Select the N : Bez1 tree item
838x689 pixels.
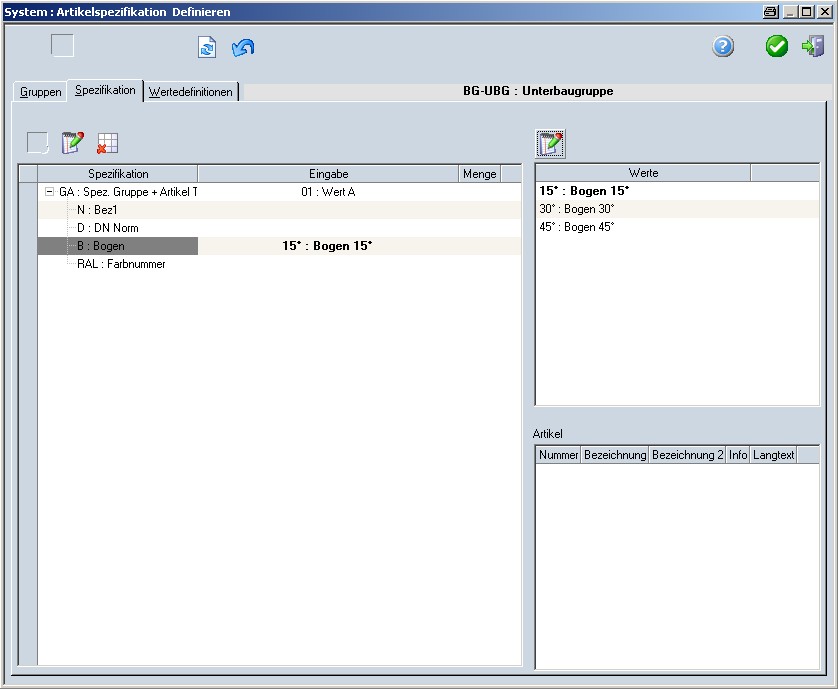97,210
